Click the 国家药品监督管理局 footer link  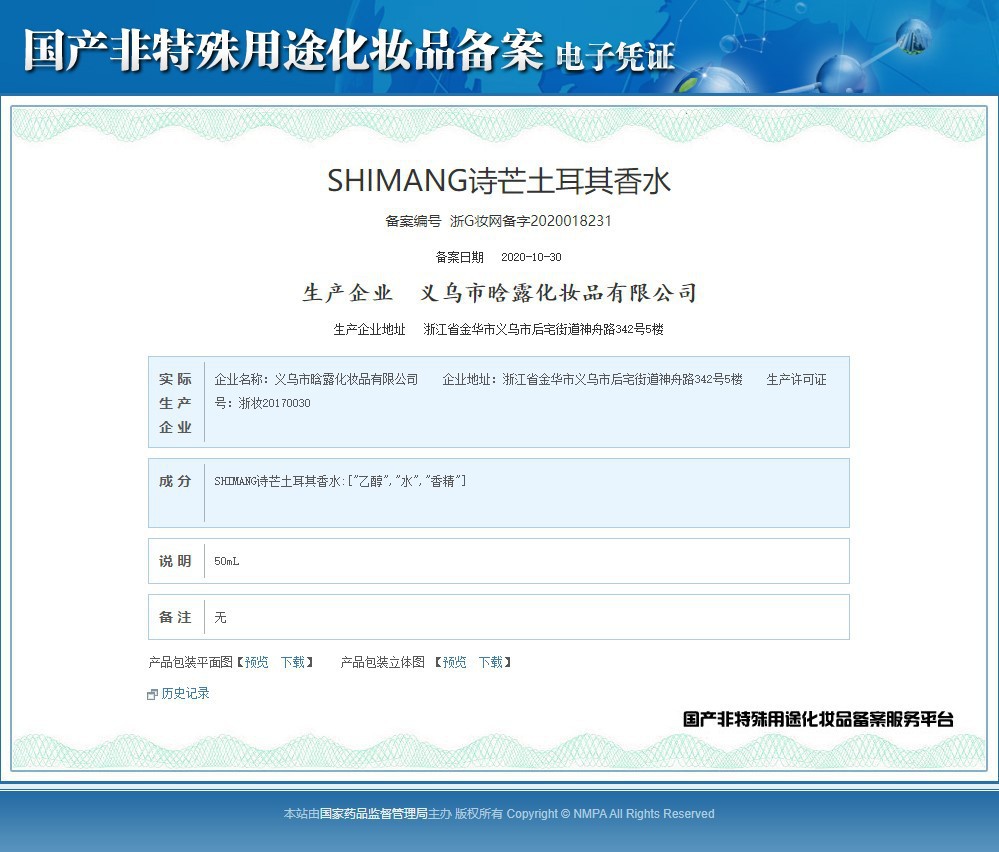pos(373,814)
